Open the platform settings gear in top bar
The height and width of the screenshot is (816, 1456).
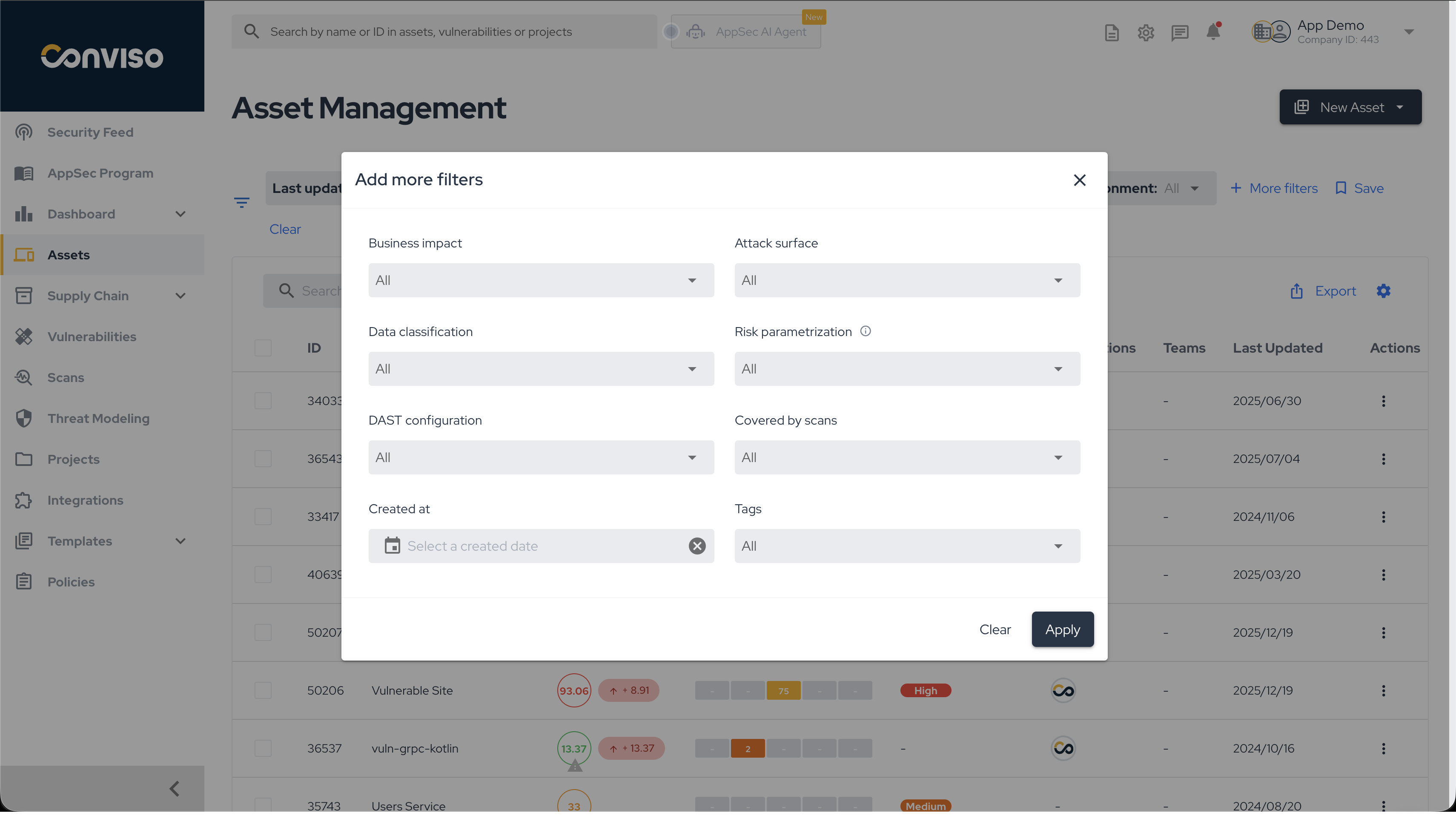1146,33
